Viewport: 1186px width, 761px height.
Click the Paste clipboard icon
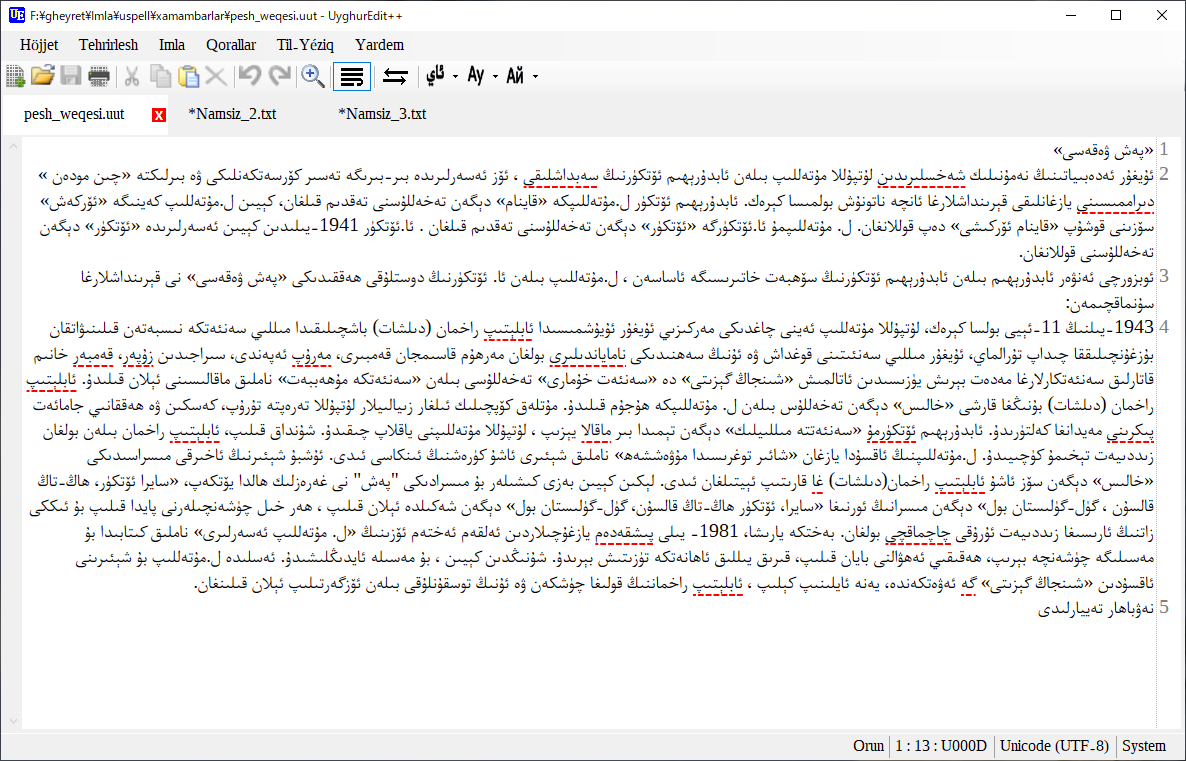(x=188, y=76)
